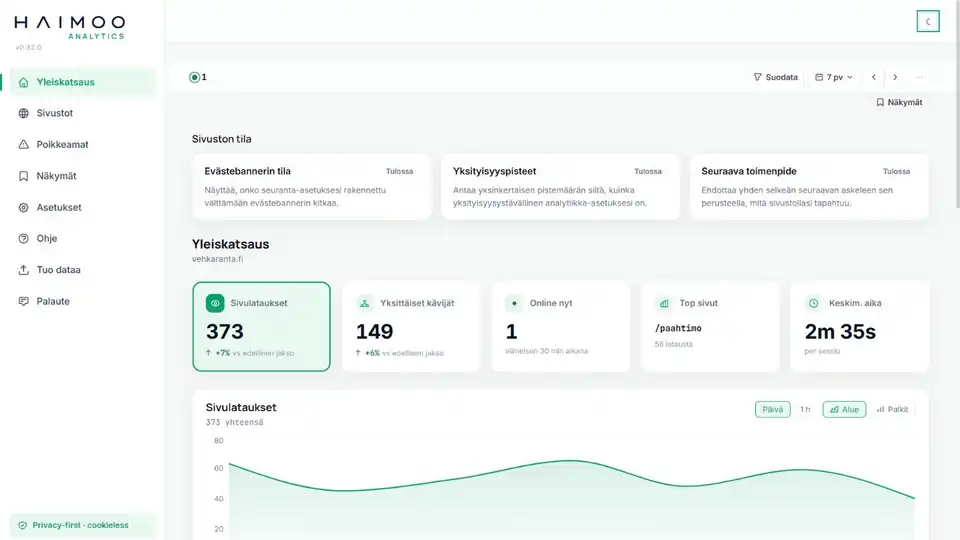The height and width of the screenshot is (540, 960).
Task: Click the page scrollbar thumb at the right edge
Action: point(957,104)
